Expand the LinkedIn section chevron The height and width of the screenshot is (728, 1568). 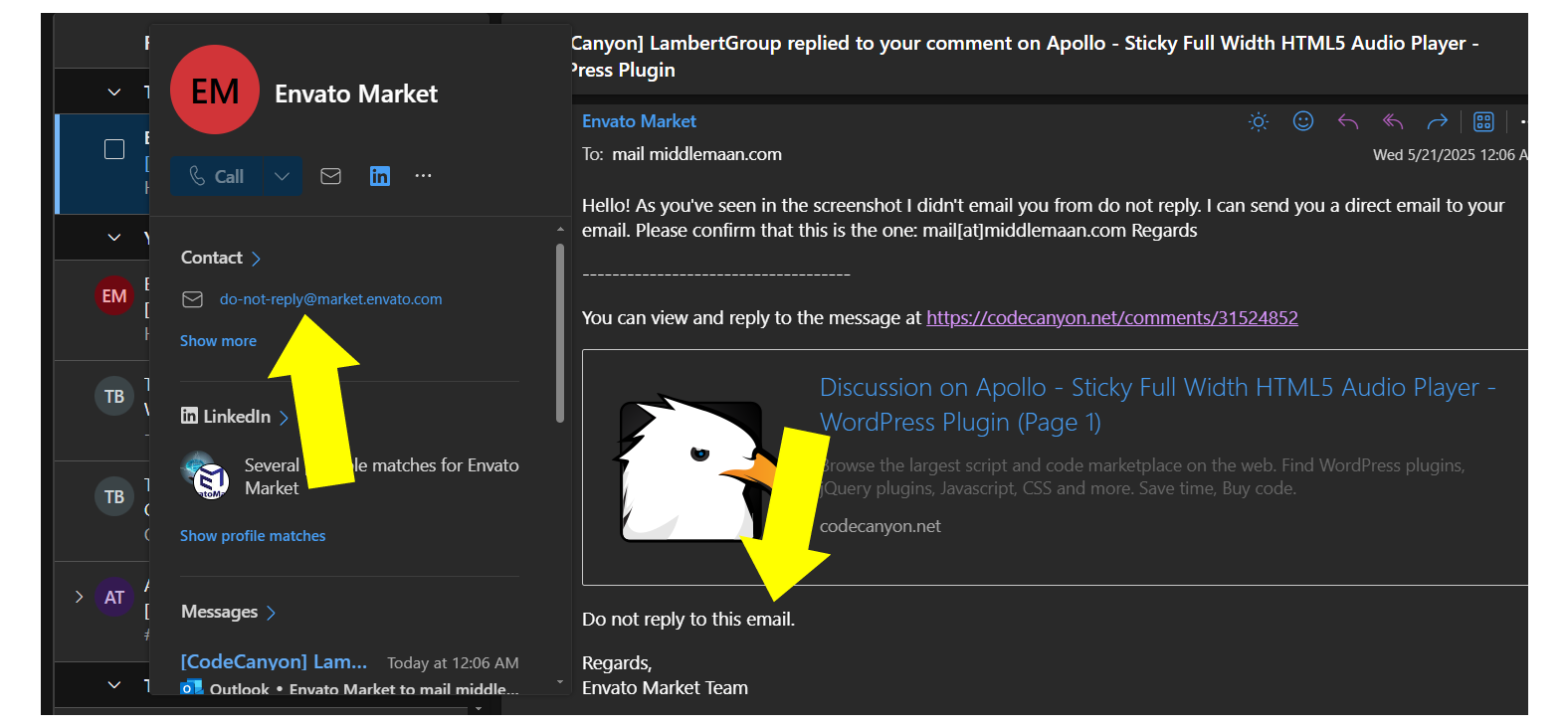coord(284,418)
